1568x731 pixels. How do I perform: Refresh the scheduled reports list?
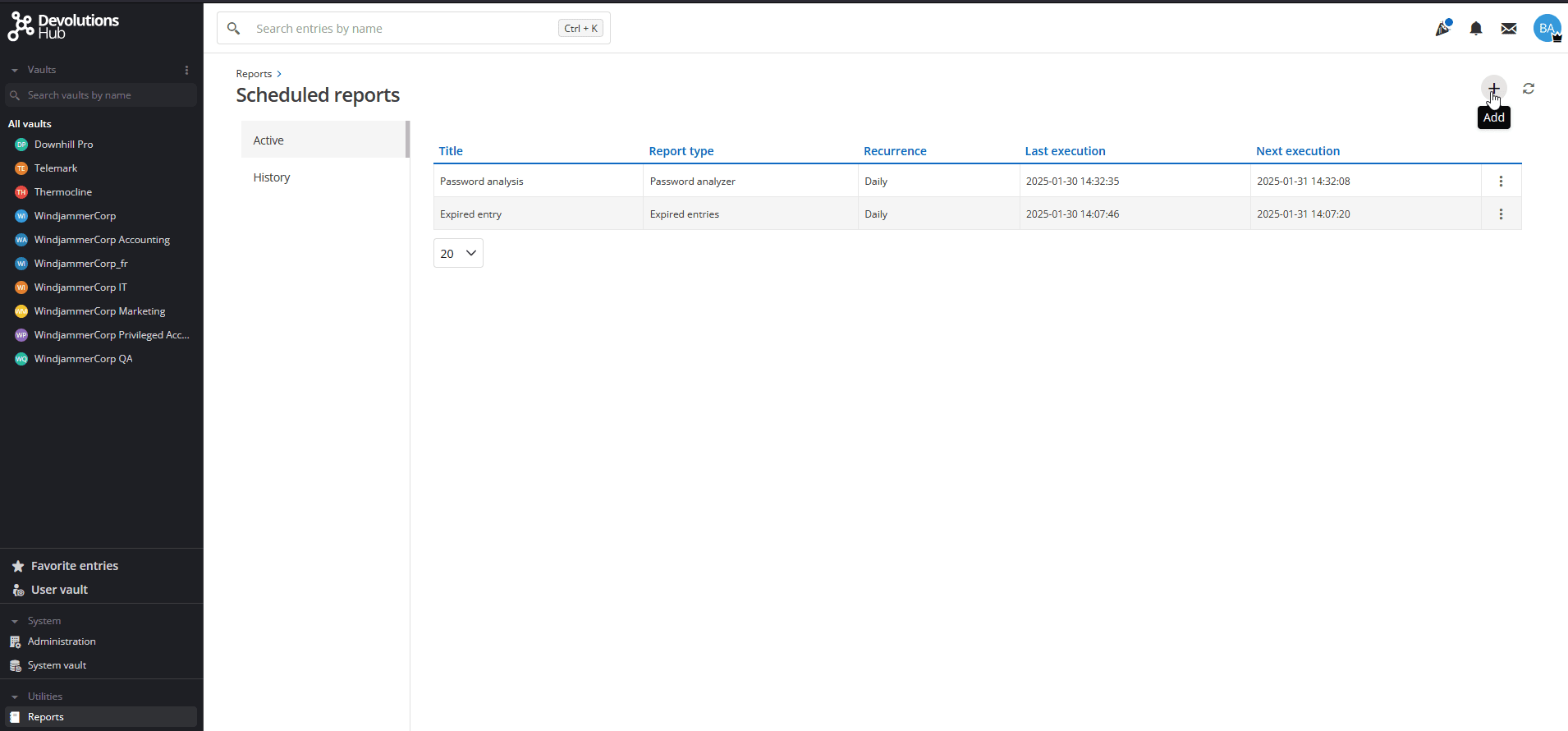1528,89
